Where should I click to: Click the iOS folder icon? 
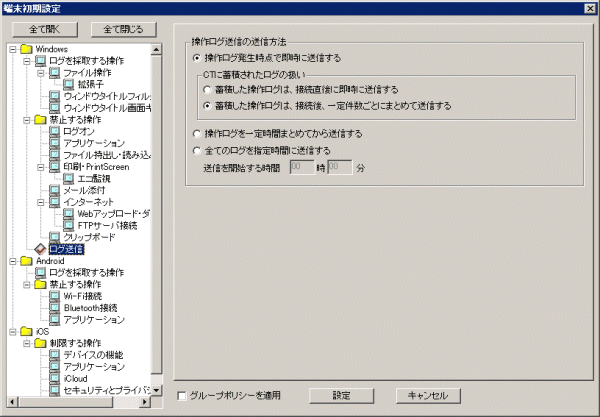click(25, 331)
